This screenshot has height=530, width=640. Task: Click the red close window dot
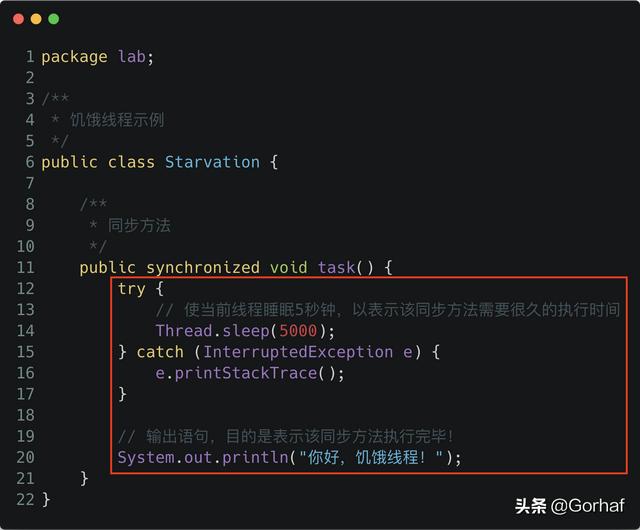click(19, 19)
